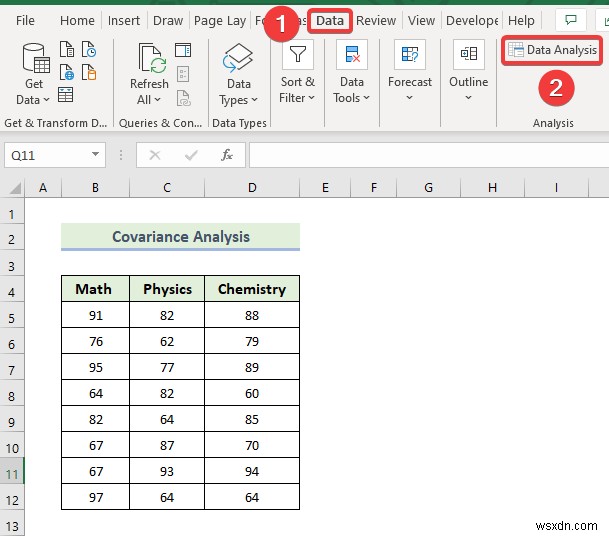Open the Get Data menu icon
This screenshot has width=609, height=536.
click(x=36, y=59)
